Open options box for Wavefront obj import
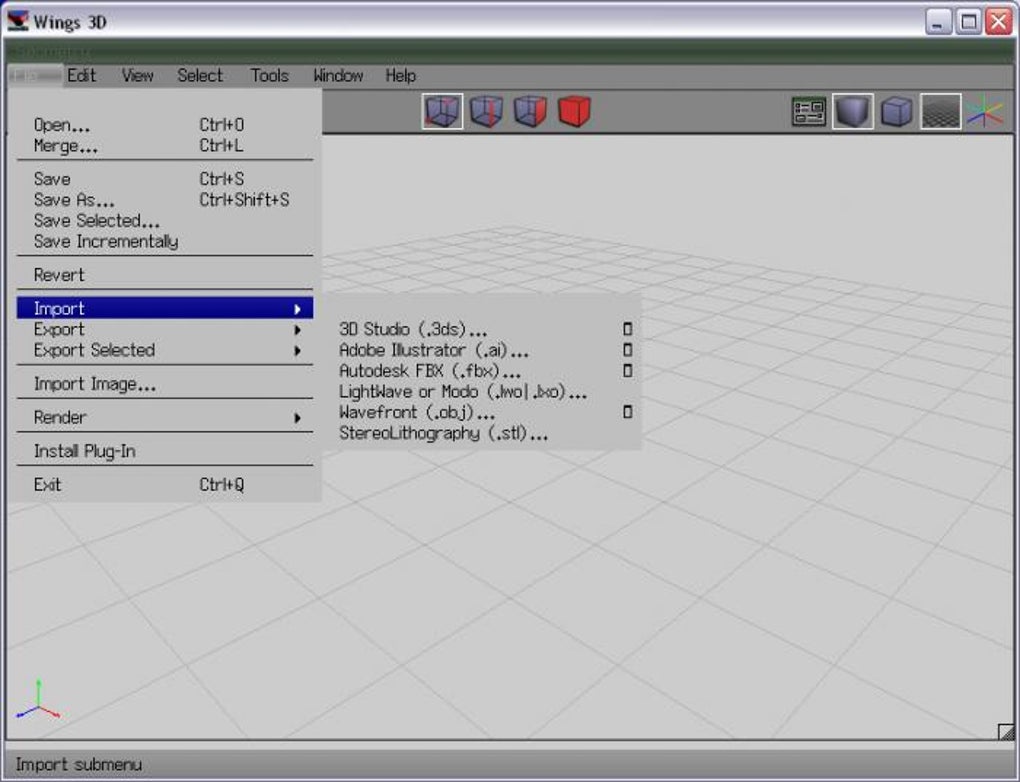Image resolution: width=1020 pixels, height=782 pixels. 628,412
